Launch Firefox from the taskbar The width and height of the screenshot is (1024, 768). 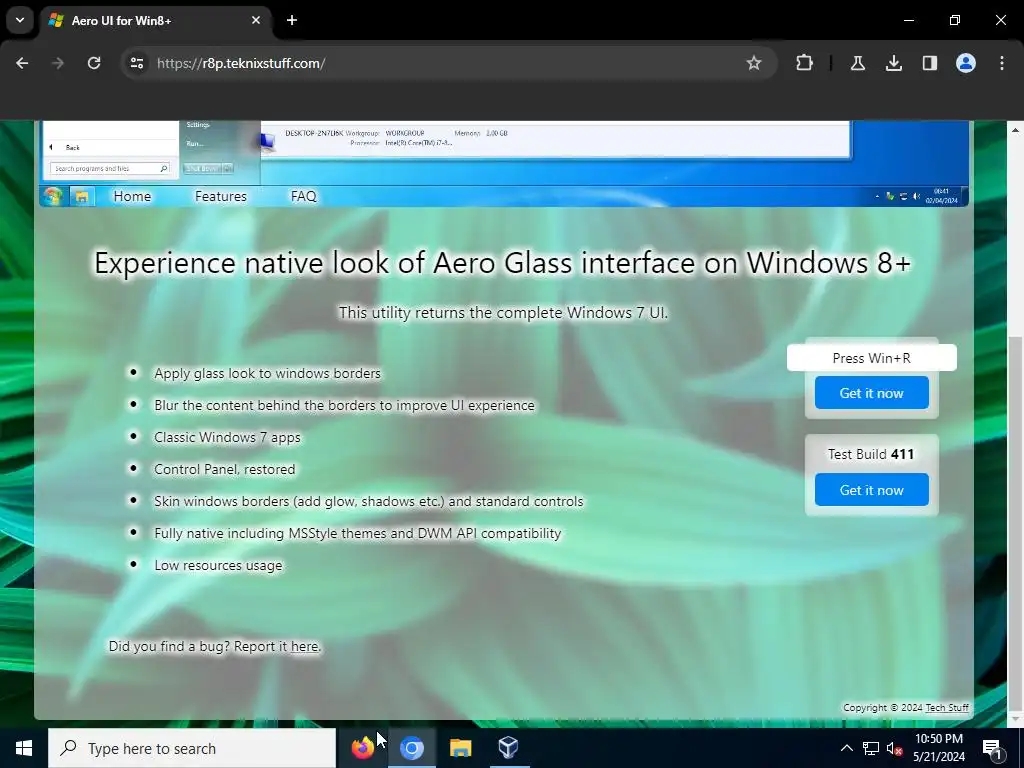(x=362, y=748)
